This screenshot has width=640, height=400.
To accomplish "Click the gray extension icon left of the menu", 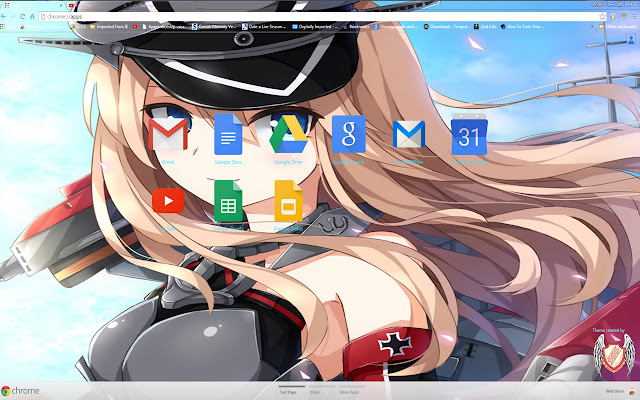I will pyautogui.click(x=624, y=16).
